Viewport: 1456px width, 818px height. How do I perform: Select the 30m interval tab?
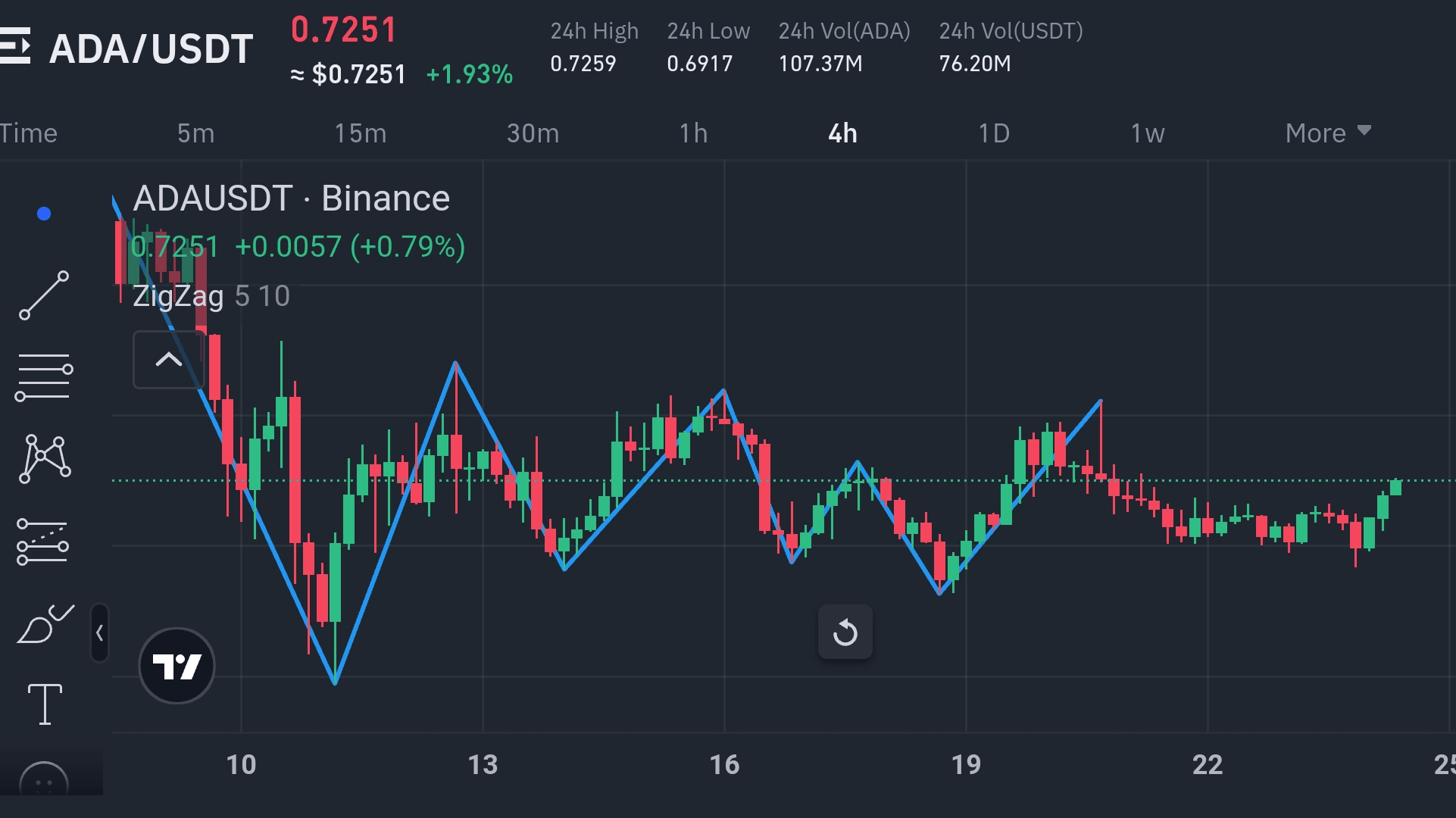pos(533,133)
